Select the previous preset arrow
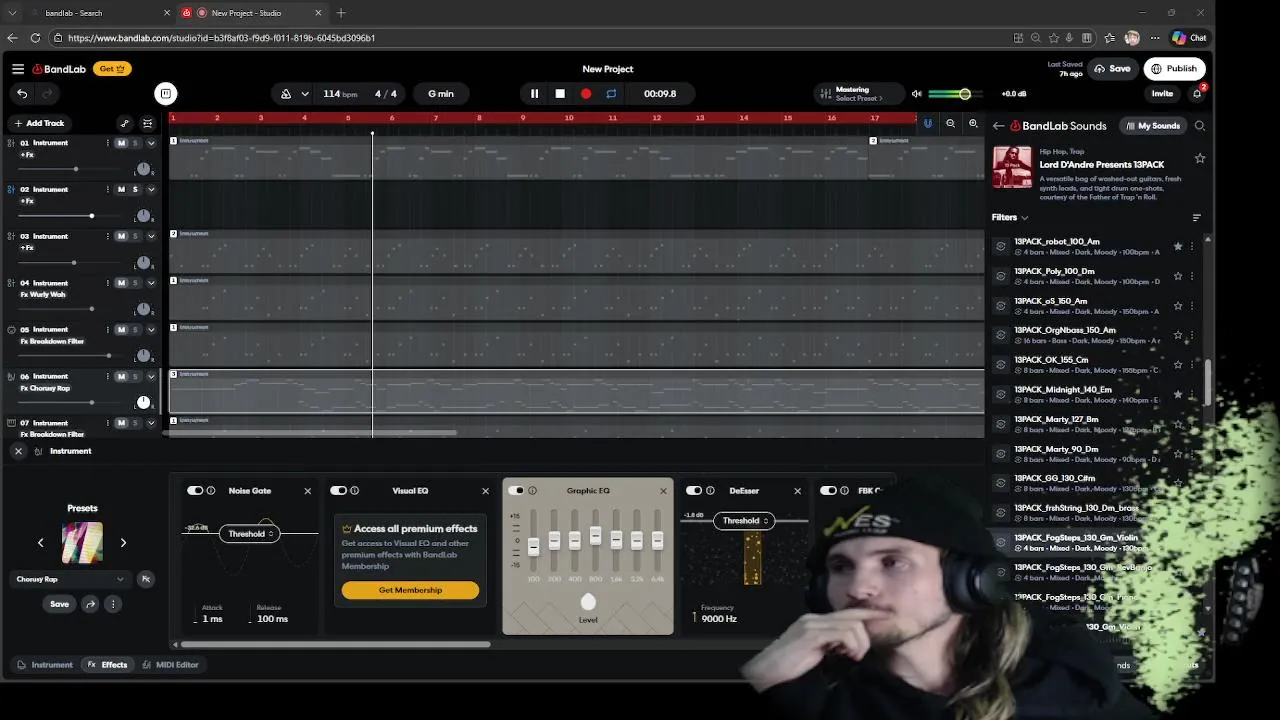This screenshot has height=720, width=1280. [41, 543]
